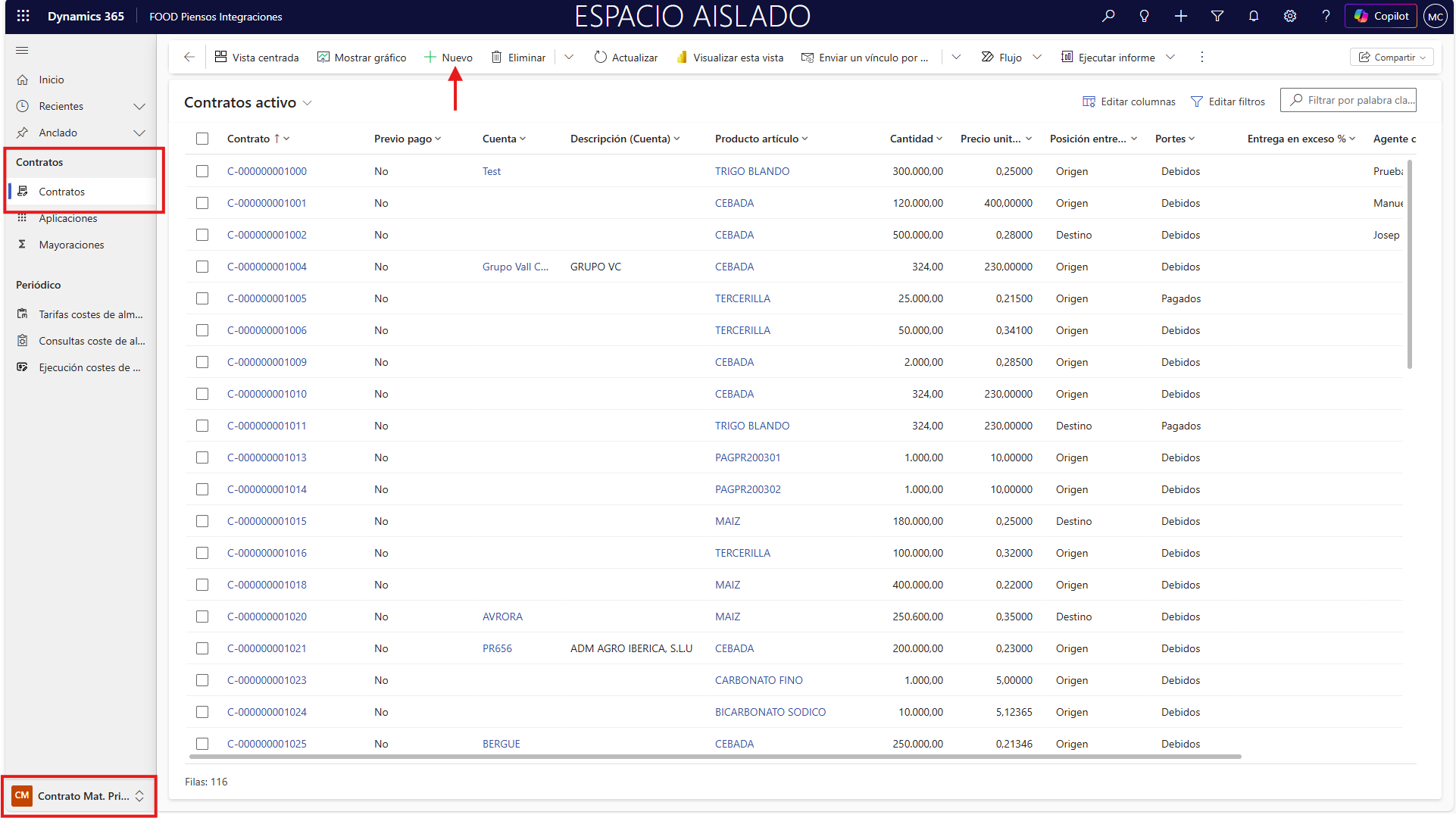
Task: Open Mayoraciones in the sidebar
Action: coord(71,245)
